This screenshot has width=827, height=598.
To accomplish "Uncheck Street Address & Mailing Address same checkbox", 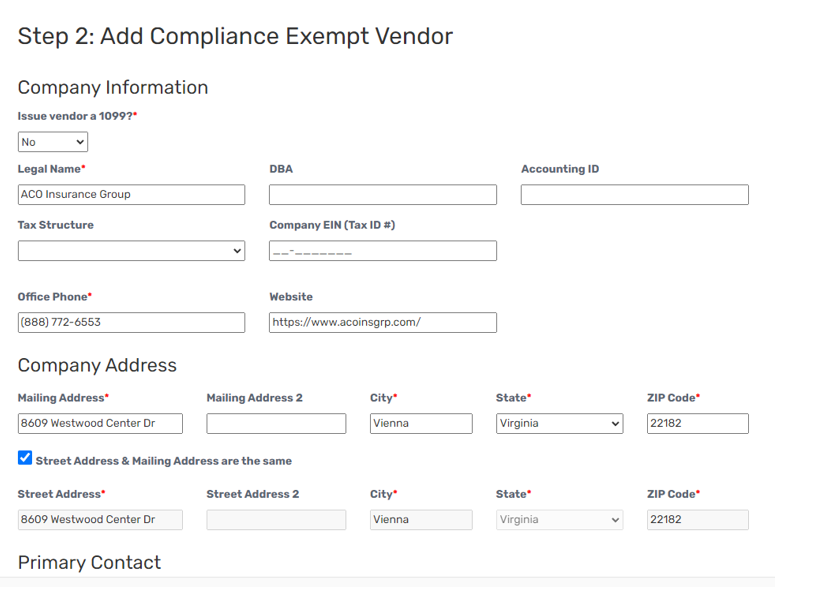I will click(25, 458).
